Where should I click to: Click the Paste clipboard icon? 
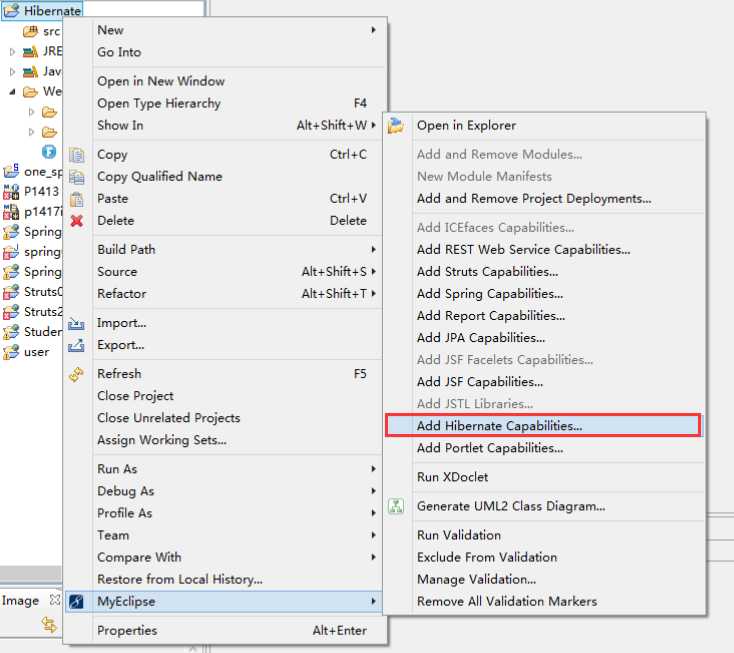point(77,198)
